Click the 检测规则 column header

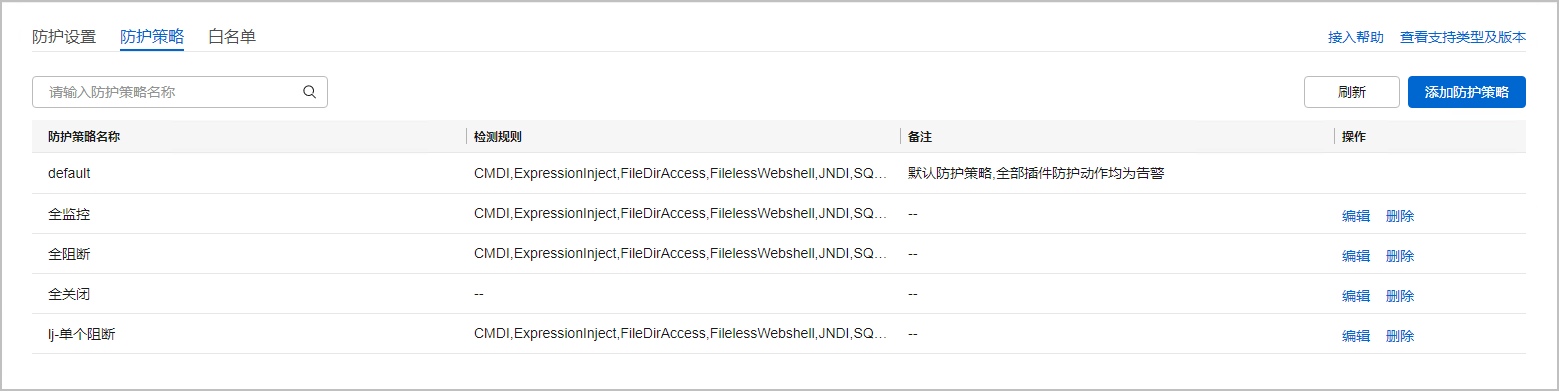pyautogui.click(x=498, y=137)
